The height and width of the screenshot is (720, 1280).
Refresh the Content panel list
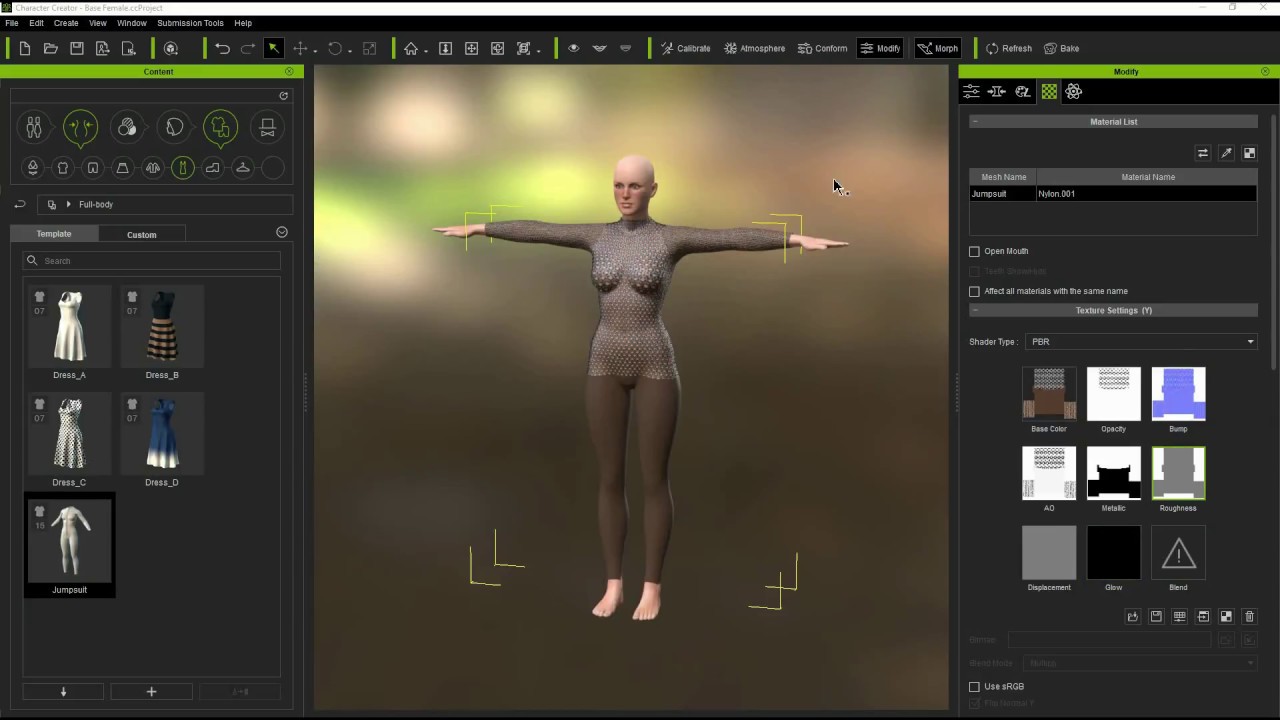coord(283,96)
